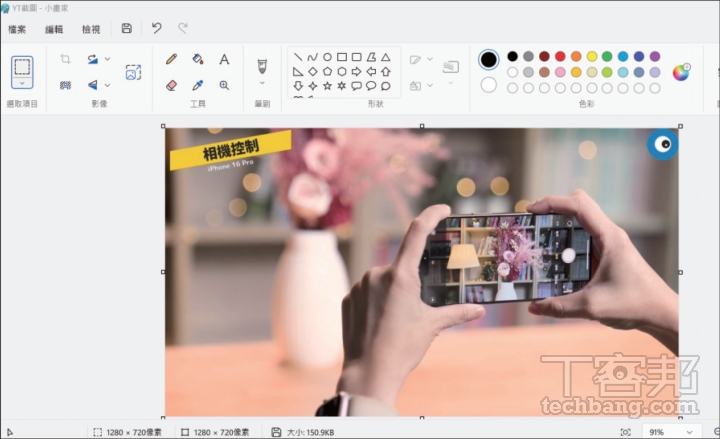Click the Save floppy disk icon
Image resolution: width=720 pixels, height=439 pixels.
[x=127, y=28]
